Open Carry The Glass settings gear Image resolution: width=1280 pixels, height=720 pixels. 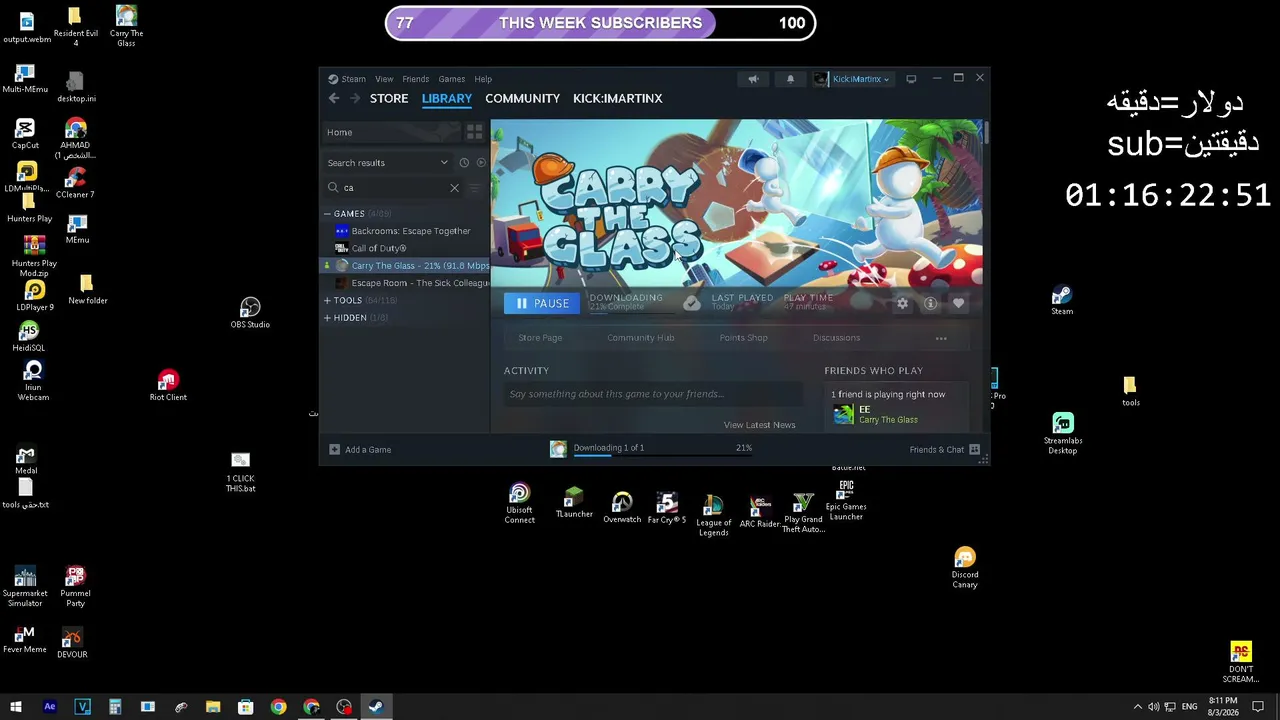point(902,303)
